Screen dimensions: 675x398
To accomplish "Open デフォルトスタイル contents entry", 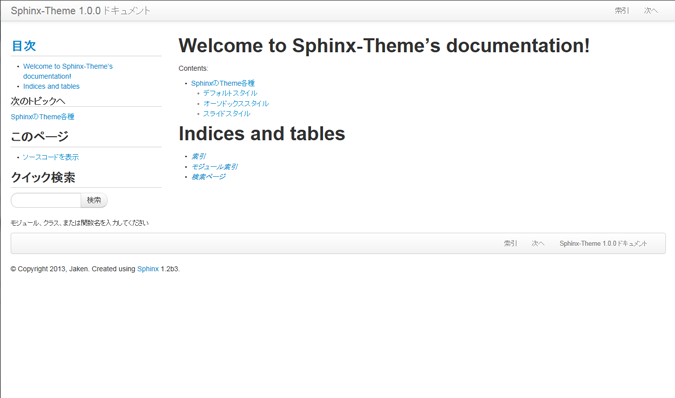I will pos(230,93).
